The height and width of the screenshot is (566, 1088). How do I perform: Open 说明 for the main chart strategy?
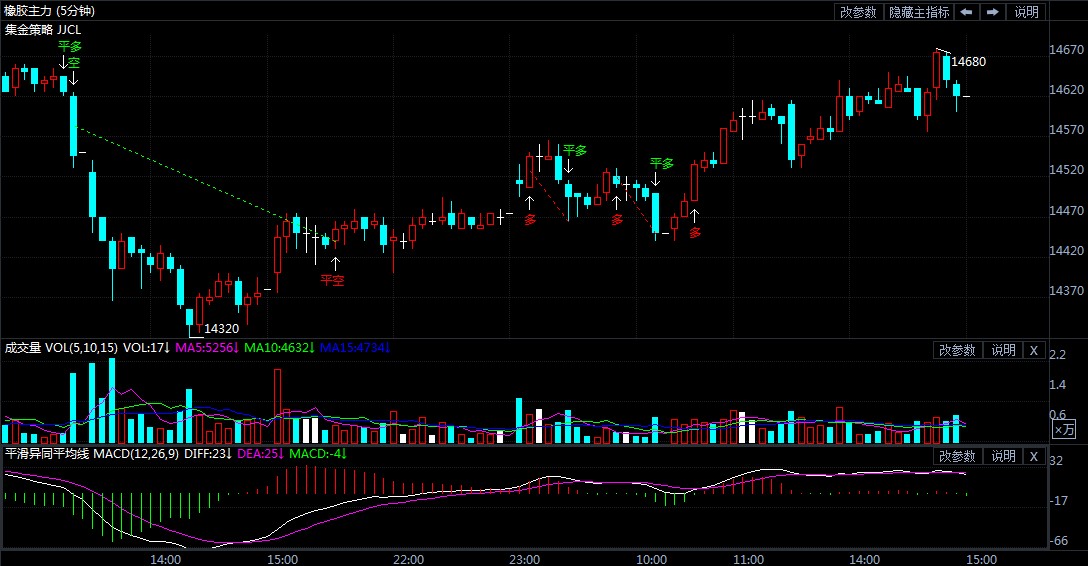tap(1026, 12)
